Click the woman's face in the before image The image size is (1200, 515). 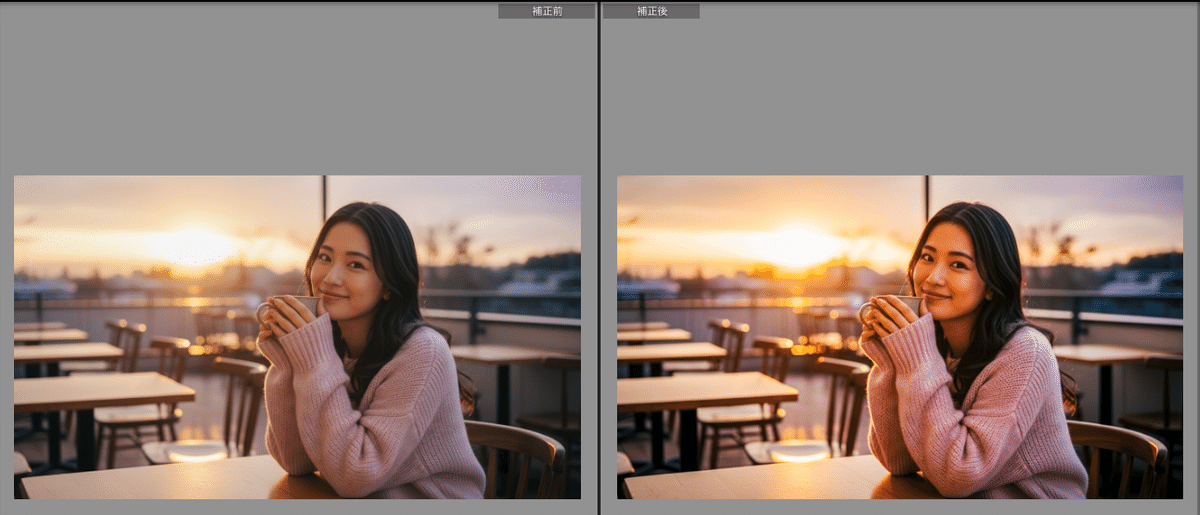[x=344, y=270]
